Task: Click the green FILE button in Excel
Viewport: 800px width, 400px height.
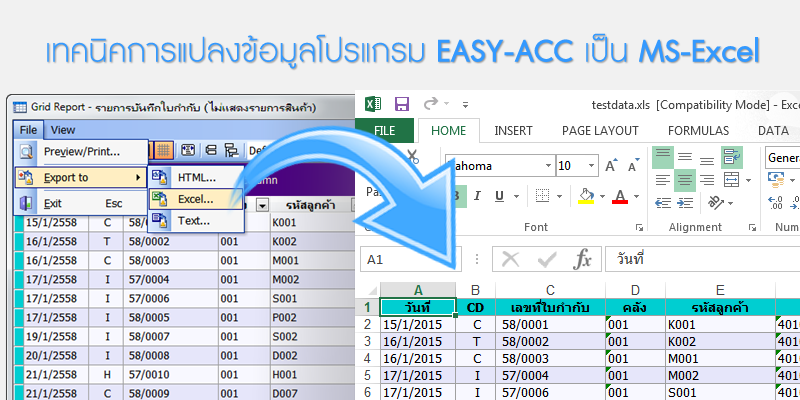Action: pos(385,130)
